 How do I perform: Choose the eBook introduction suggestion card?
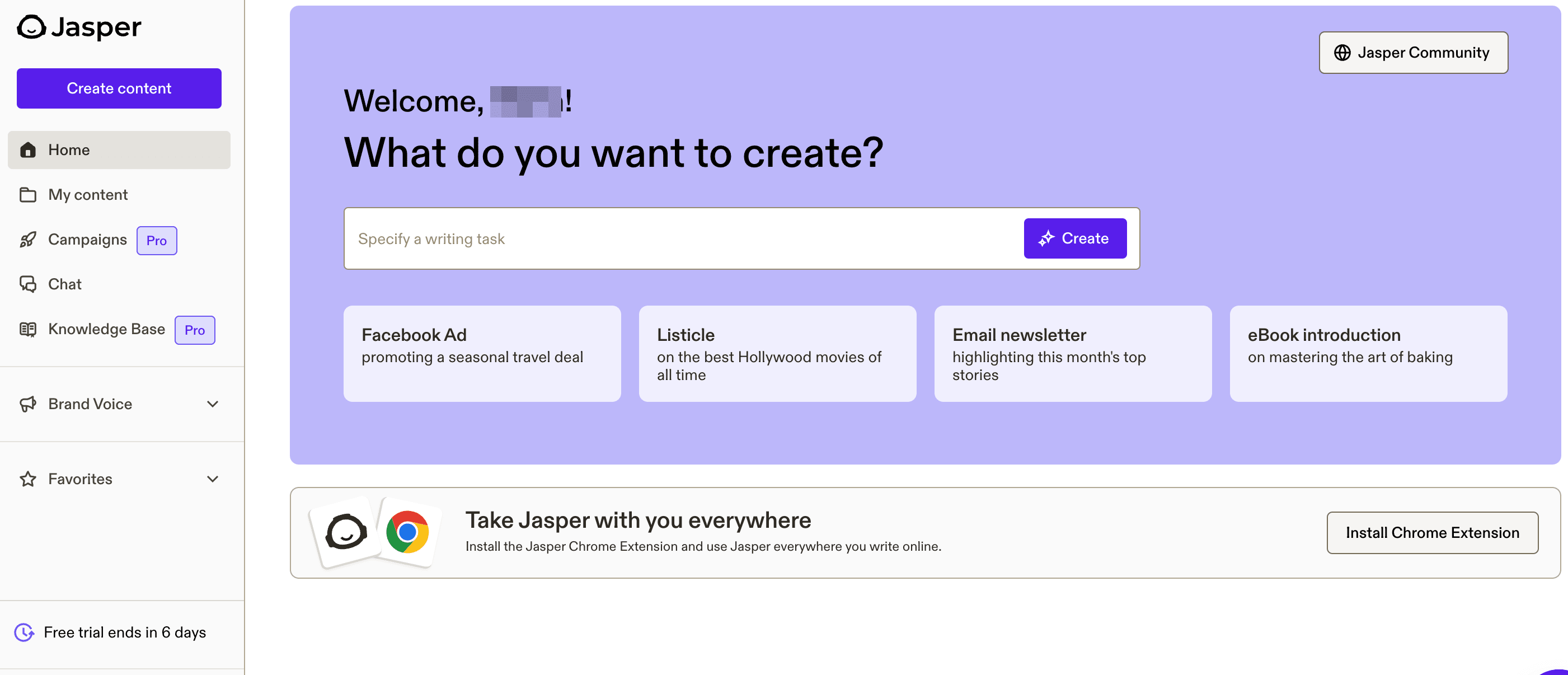point(1368,354)
